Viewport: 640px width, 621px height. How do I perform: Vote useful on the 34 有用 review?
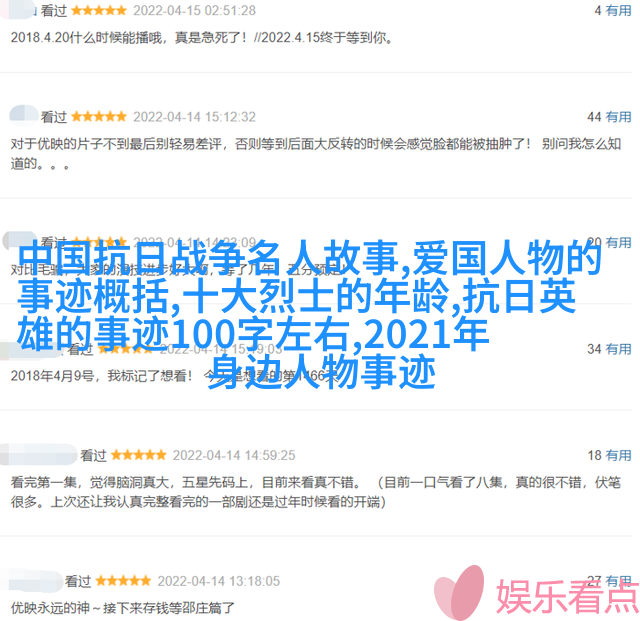click(x=609, y=349)
